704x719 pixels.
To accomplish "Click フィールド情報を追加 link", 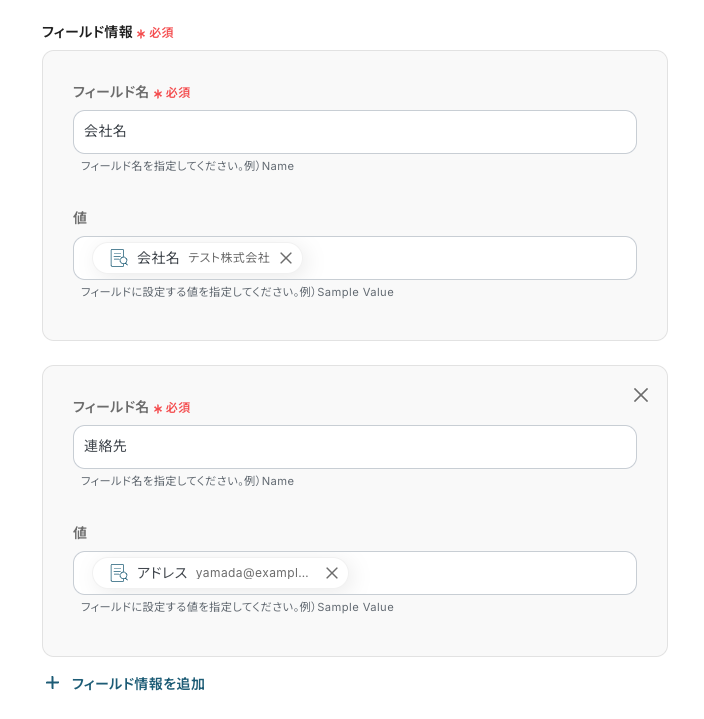I will coord(138,684).
